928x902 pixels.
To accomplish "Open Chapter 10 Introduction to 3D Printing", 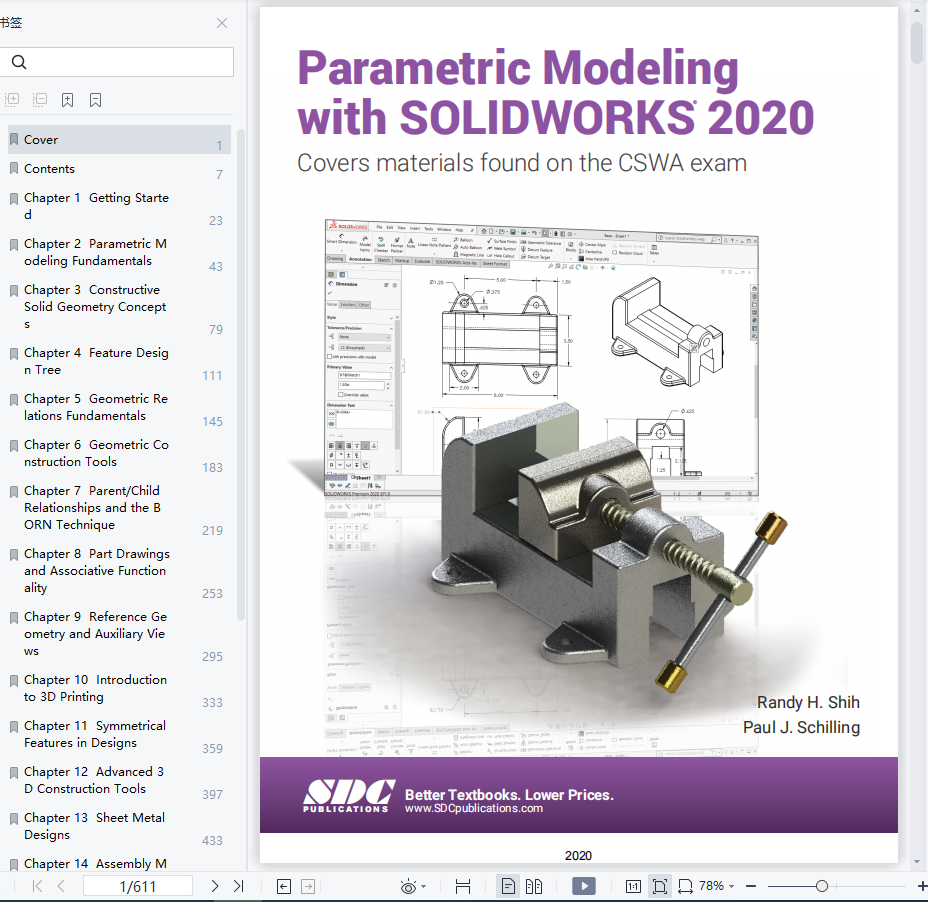I will tap(118, 688).
